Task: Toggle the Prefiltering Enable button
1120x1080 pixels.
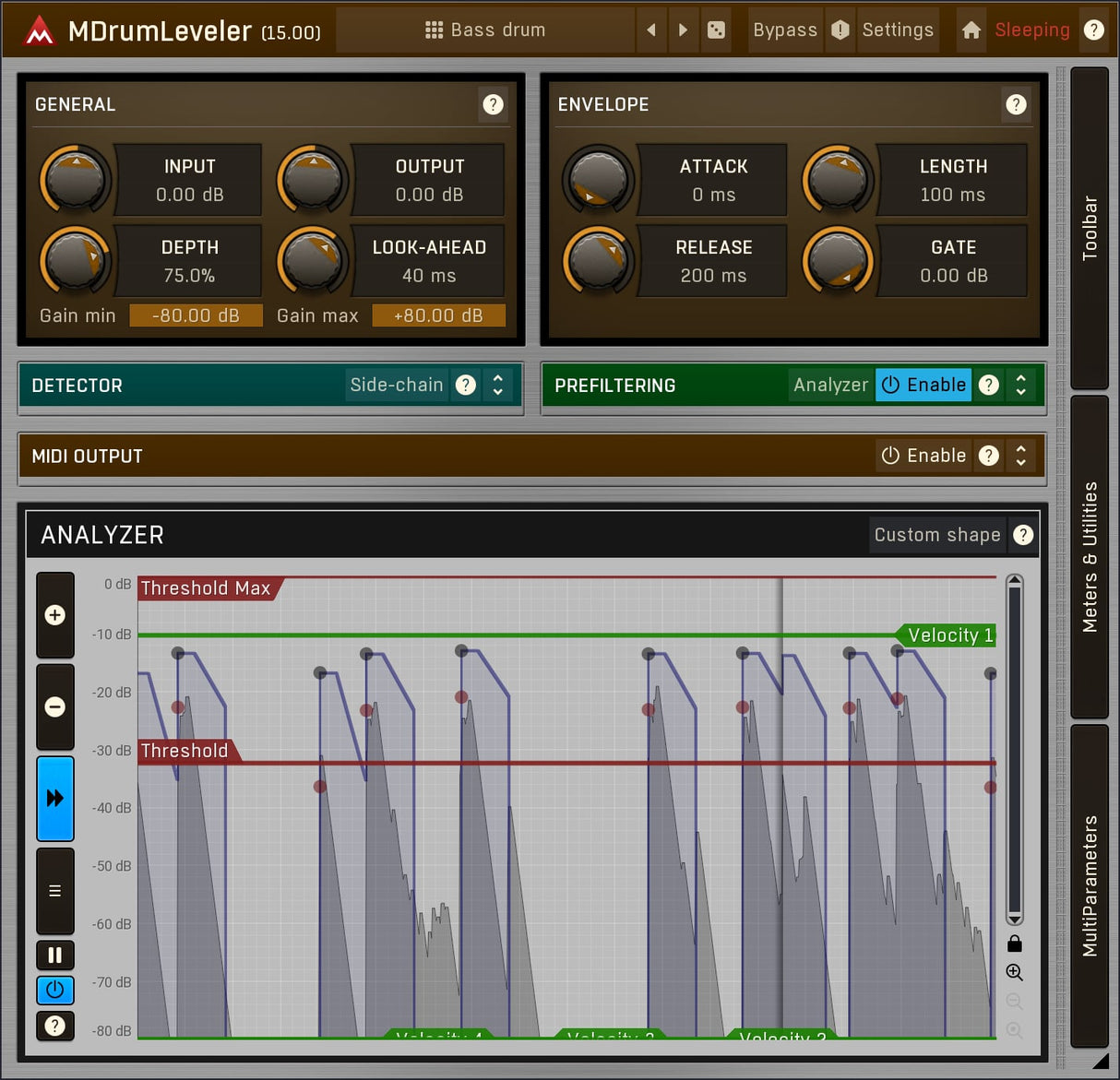Action: click(x=923, y=386)
